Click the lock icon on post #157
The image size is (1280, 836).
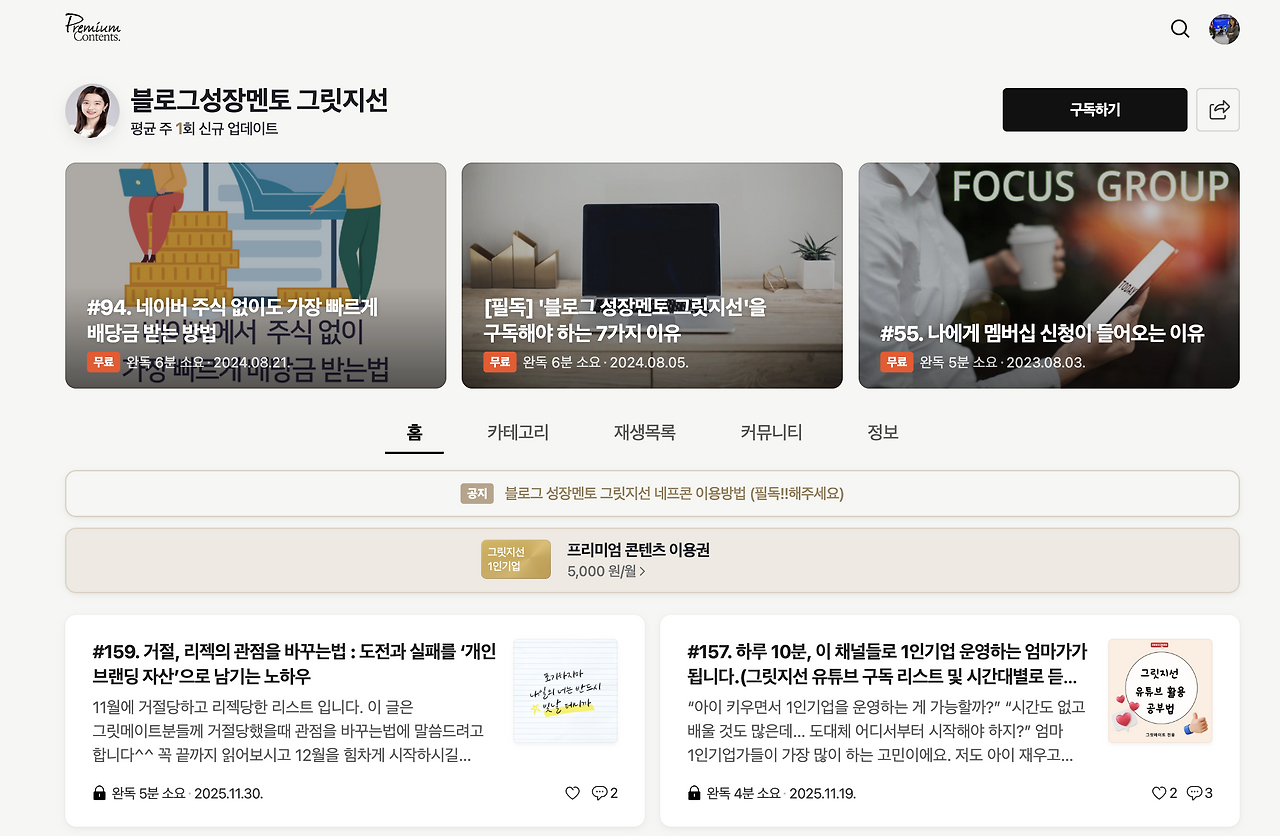[694, 793]
